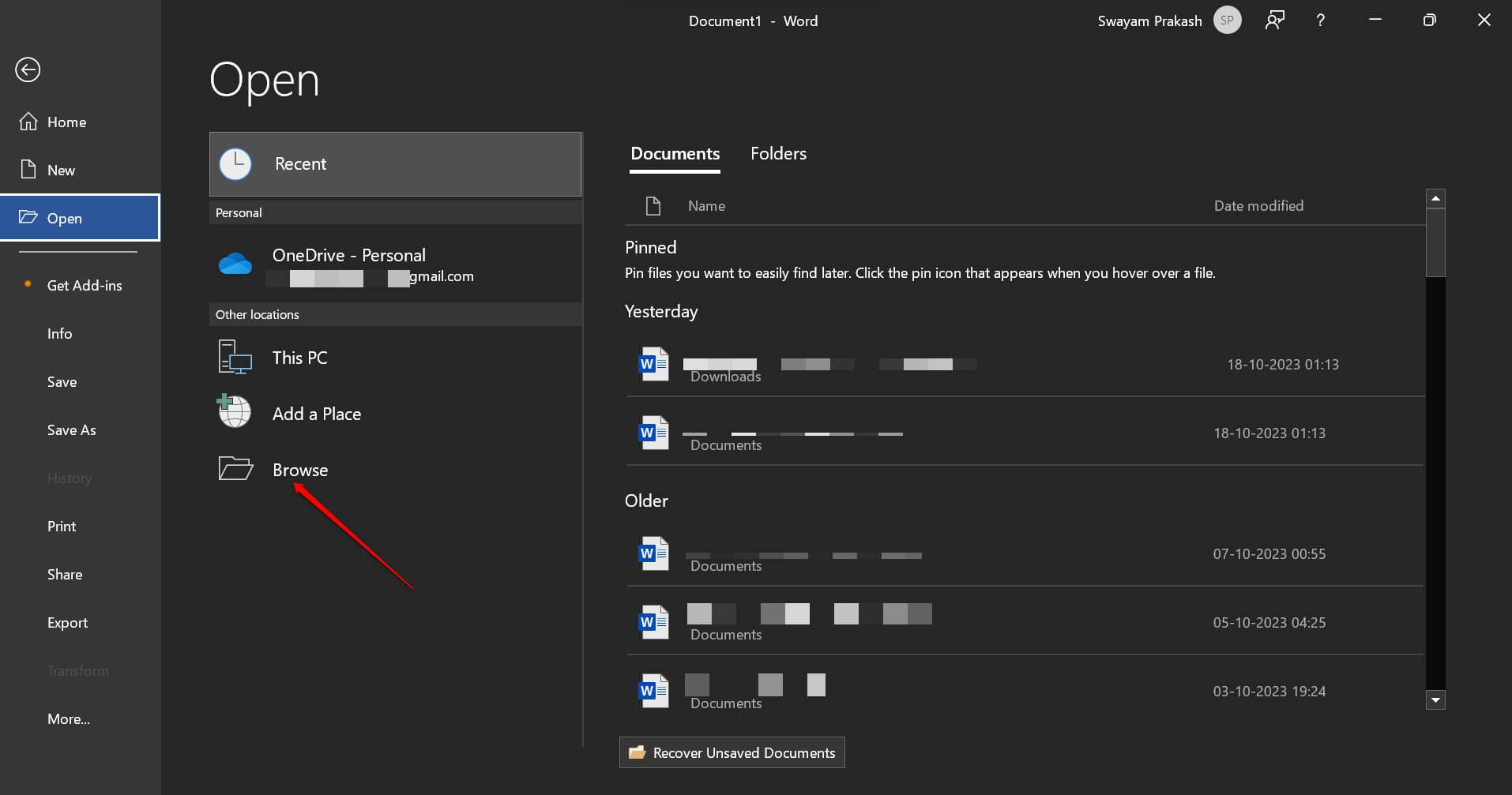Open the Word document modified on 05-10-2023
This screenshot has width=1512, height=795.
(x=869, y=622)
